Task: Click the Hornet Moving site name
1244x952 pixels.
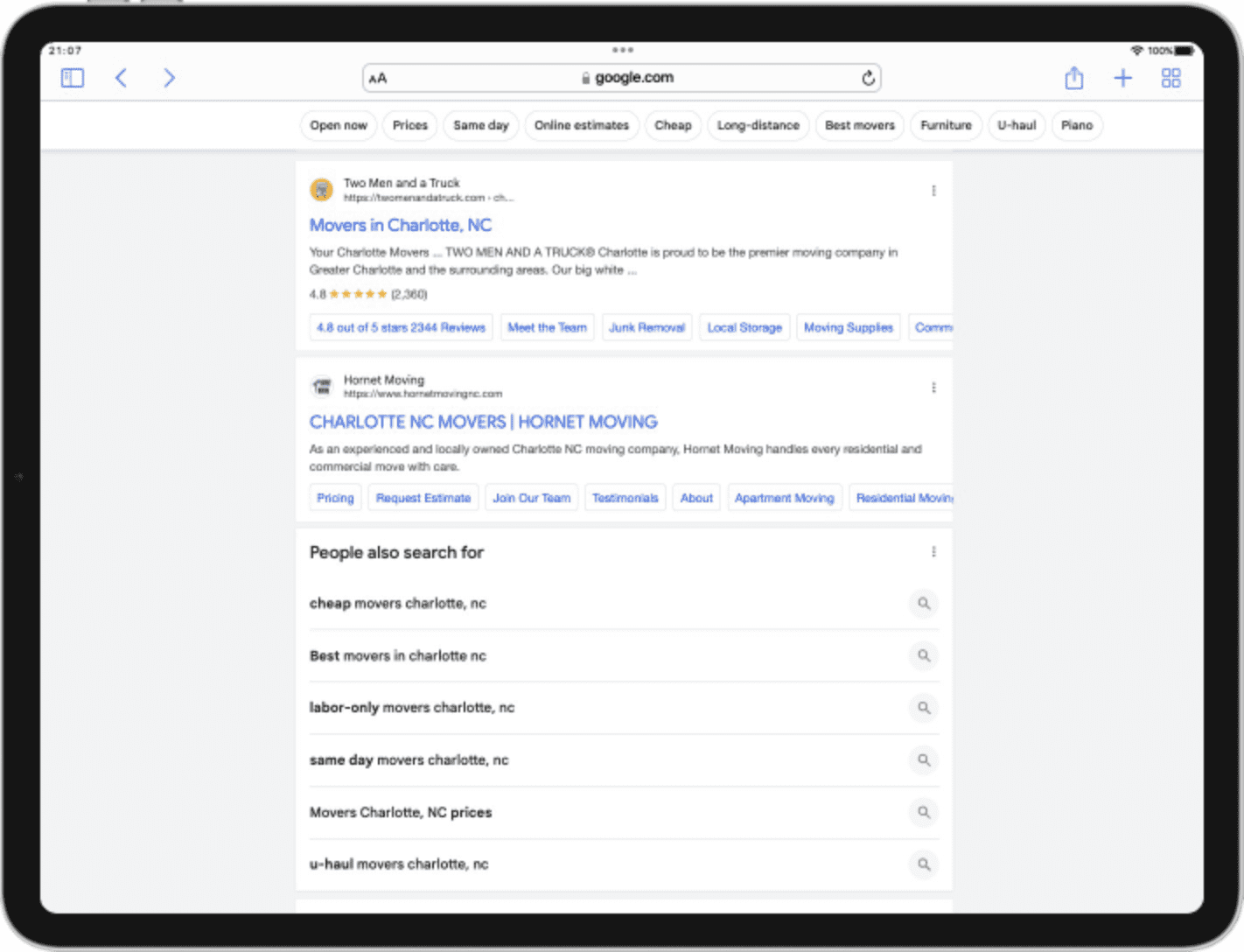Action: pos(384,380)
